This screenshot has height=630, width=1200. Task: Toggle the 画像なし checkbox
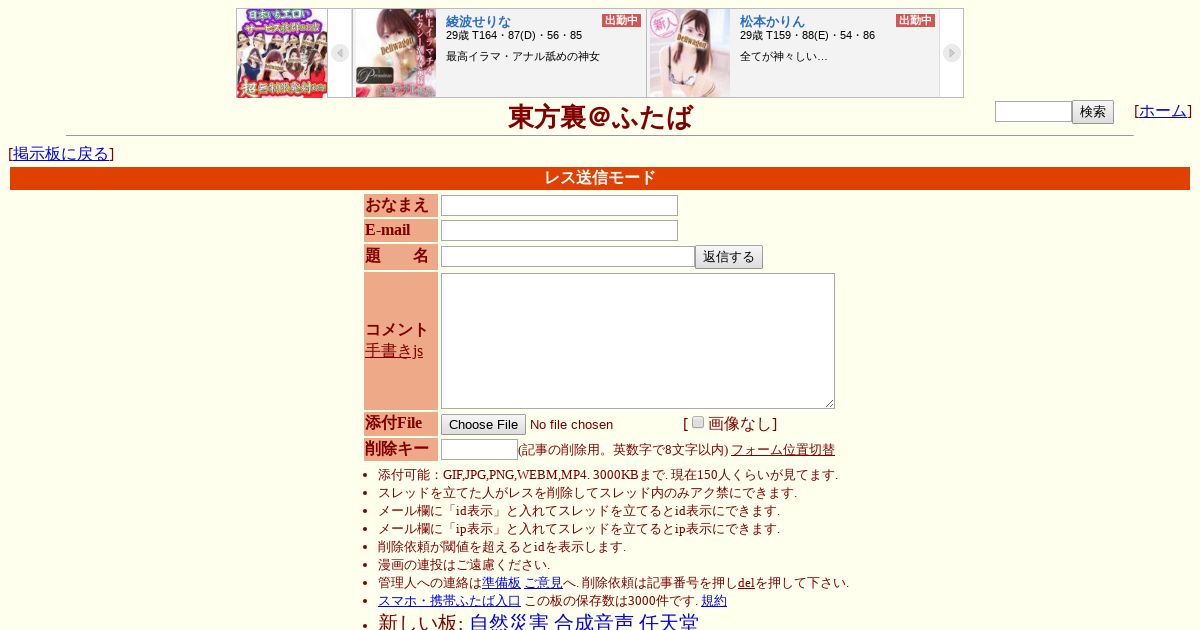(698, 422)
